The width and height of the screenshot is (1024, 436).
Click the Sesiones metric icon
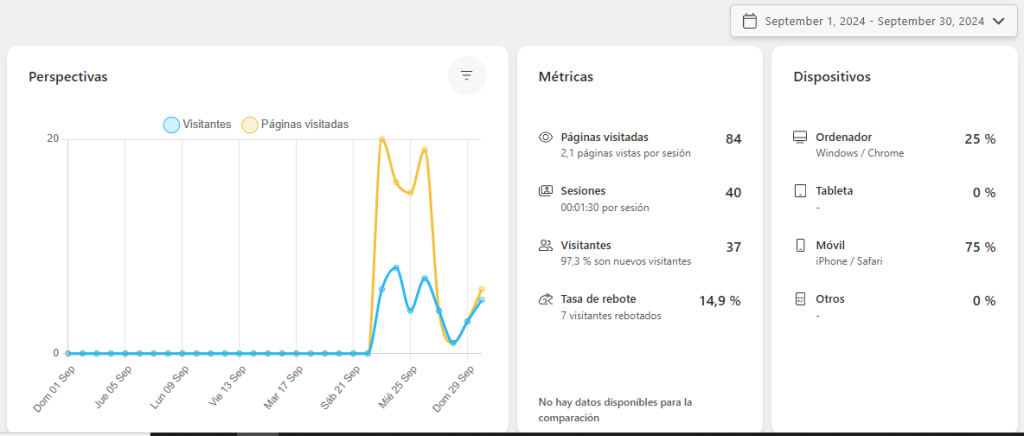(x=546, y=191)
